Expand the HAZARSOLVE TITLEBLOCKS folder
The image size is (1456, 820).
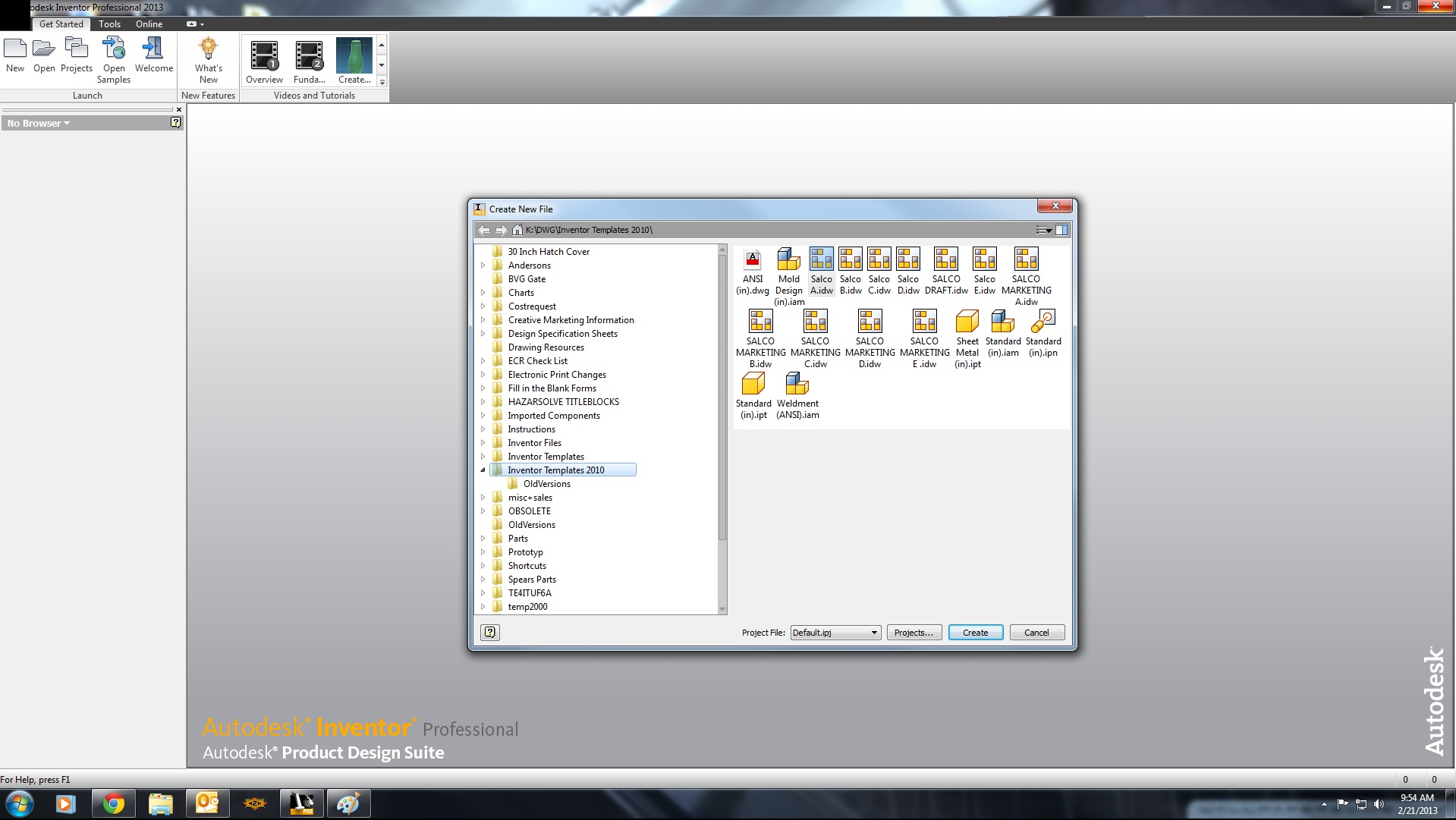point(483,402)
